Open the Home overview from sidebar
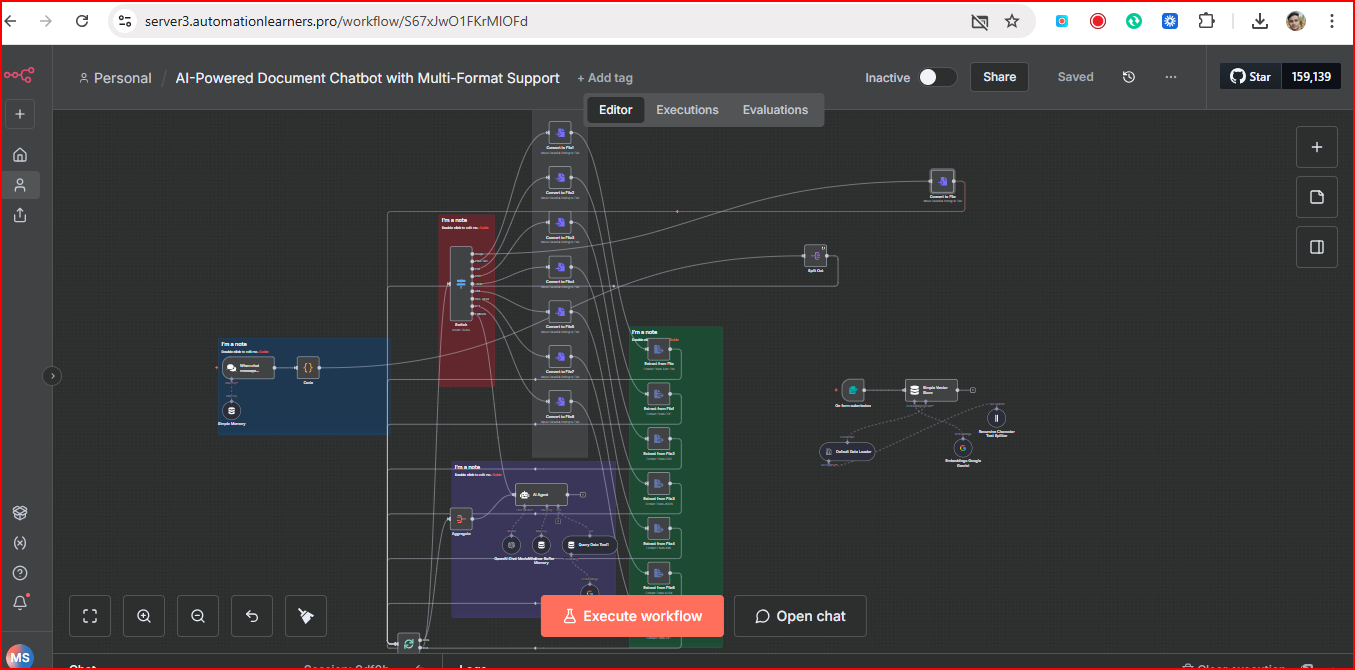Screen dimensions: 1355x670 point(20,154)
